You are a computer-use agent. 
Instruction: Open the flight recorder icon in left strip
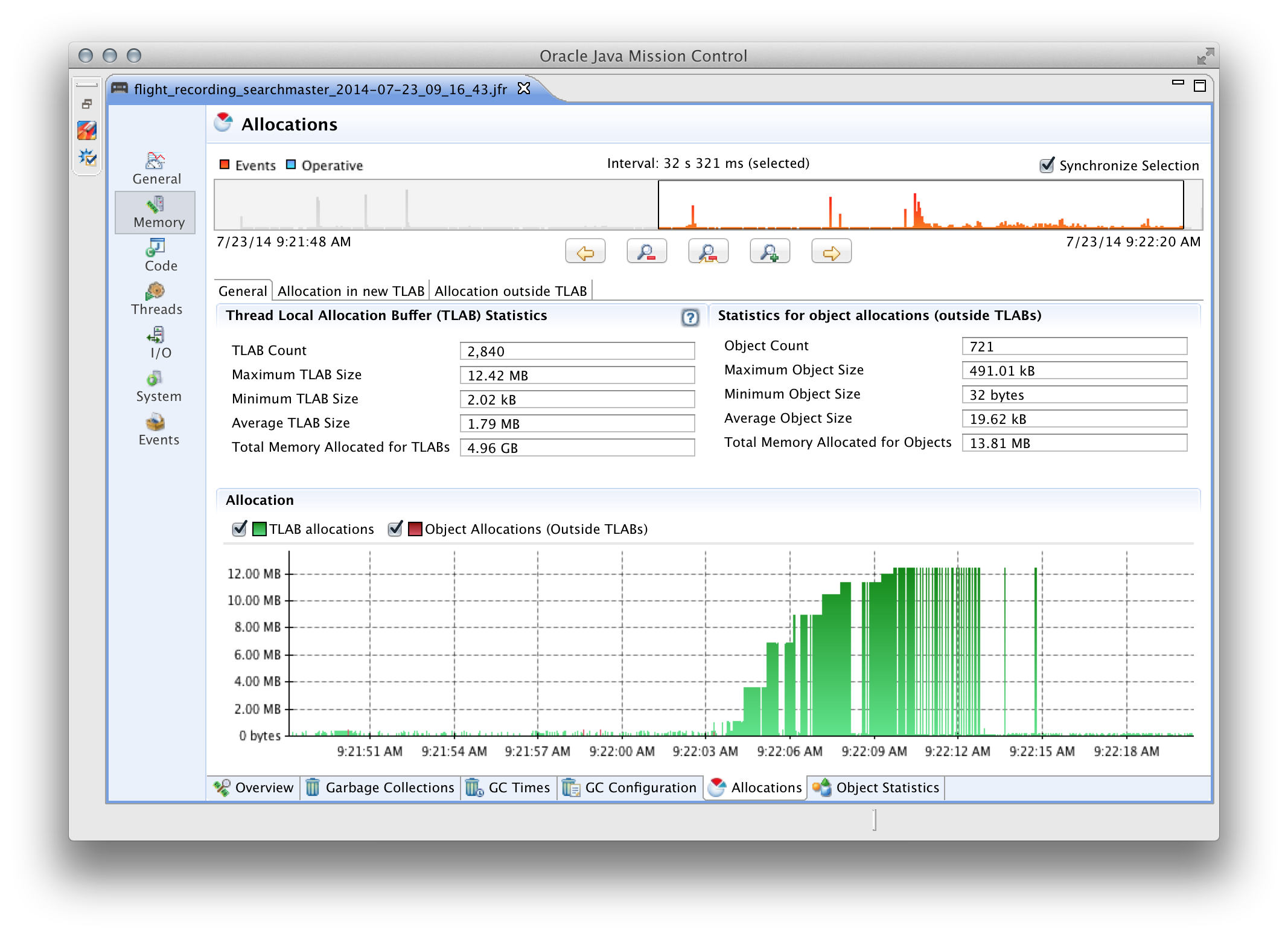tap(87, 130)
